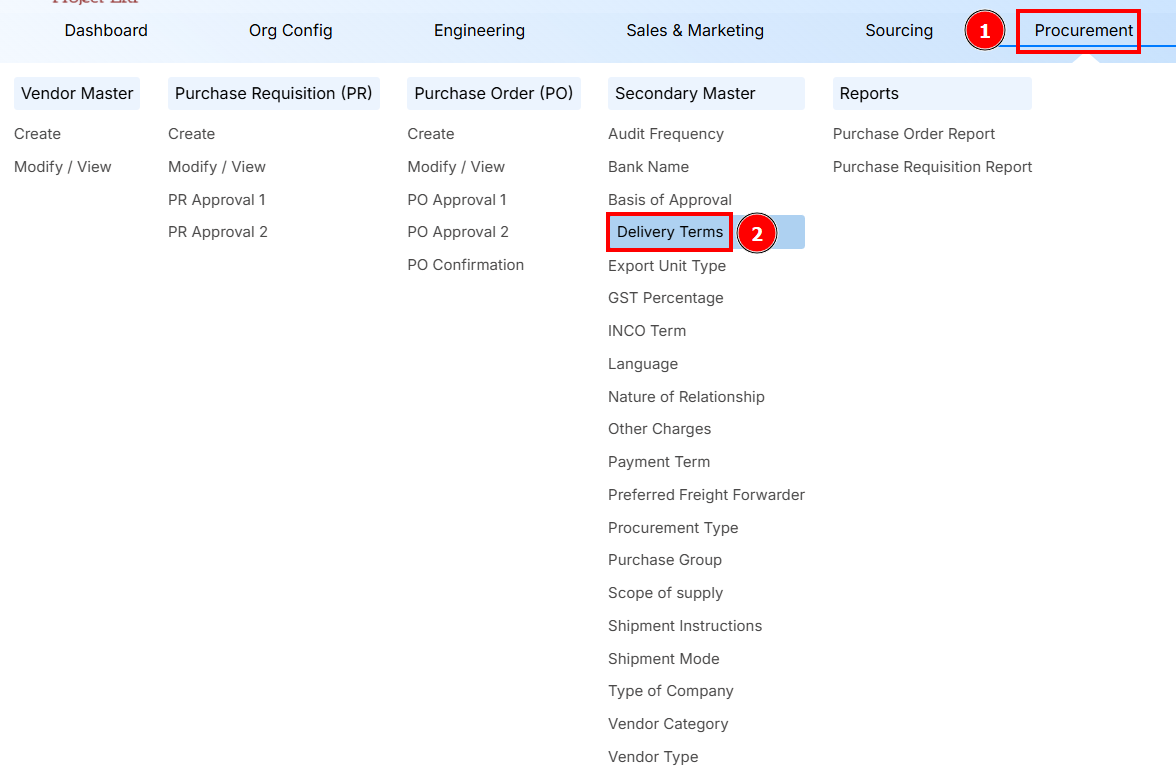Image resolution: width=1176 pixels, height=777 pixels.
Task: Open the Sales & Marketing menu
Action: pos(694,31)
